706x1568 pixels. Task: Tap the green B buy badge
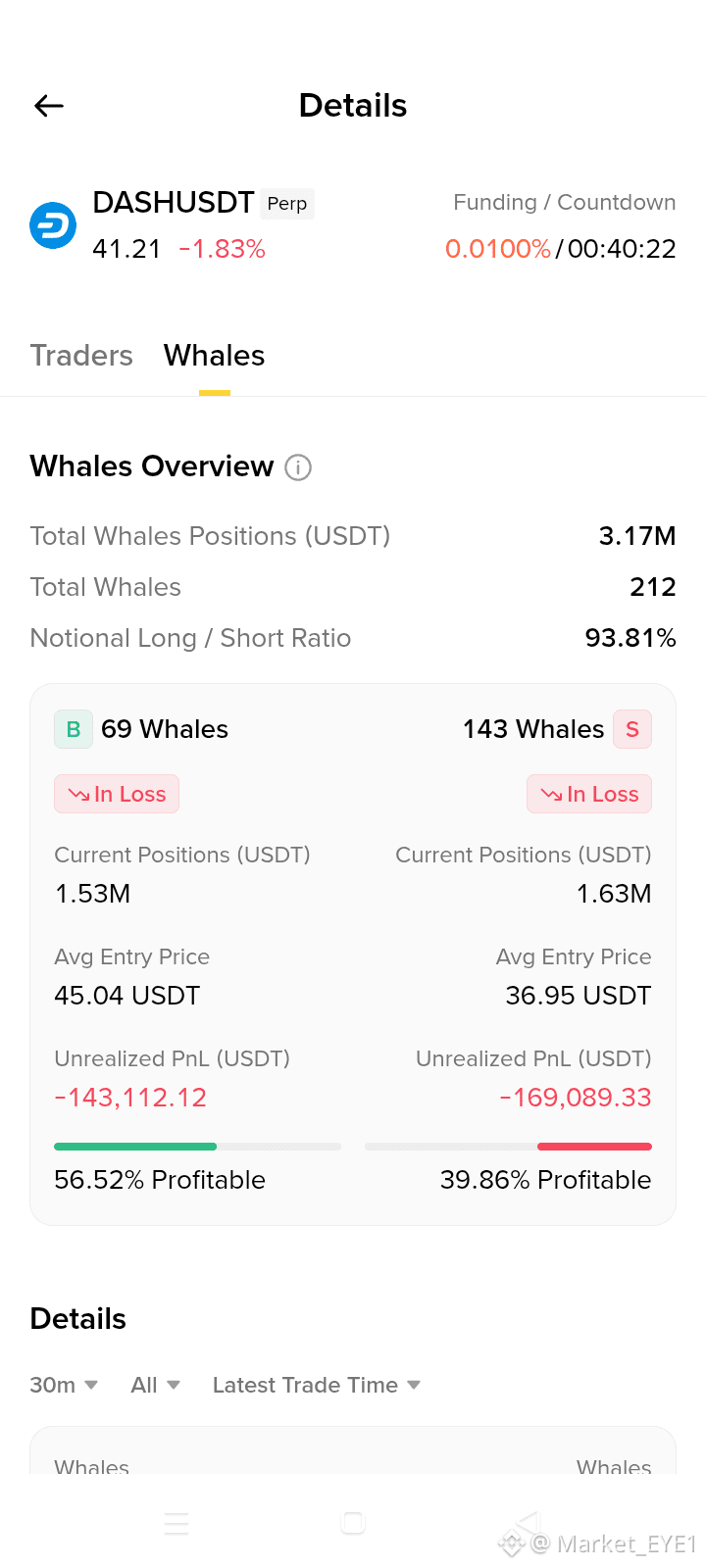74,729
